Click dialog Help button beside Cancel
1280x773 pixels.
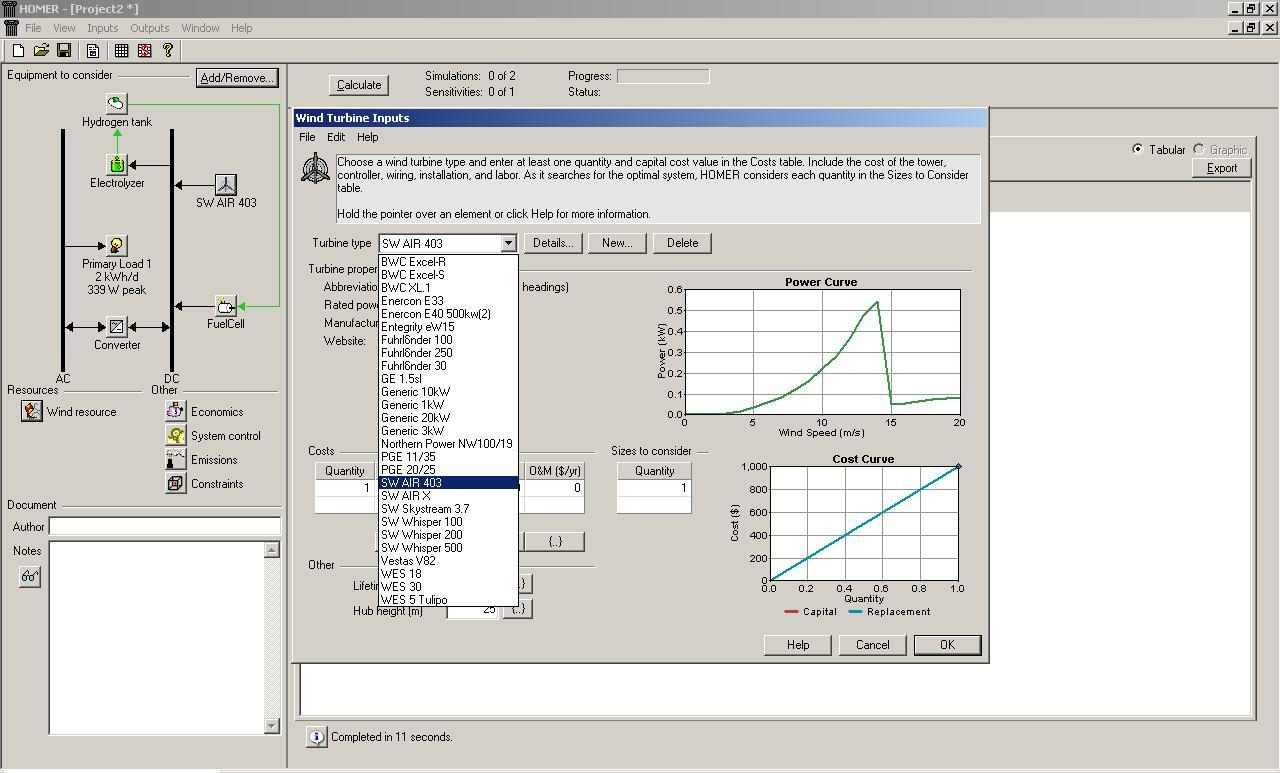(x=798, y=645)
